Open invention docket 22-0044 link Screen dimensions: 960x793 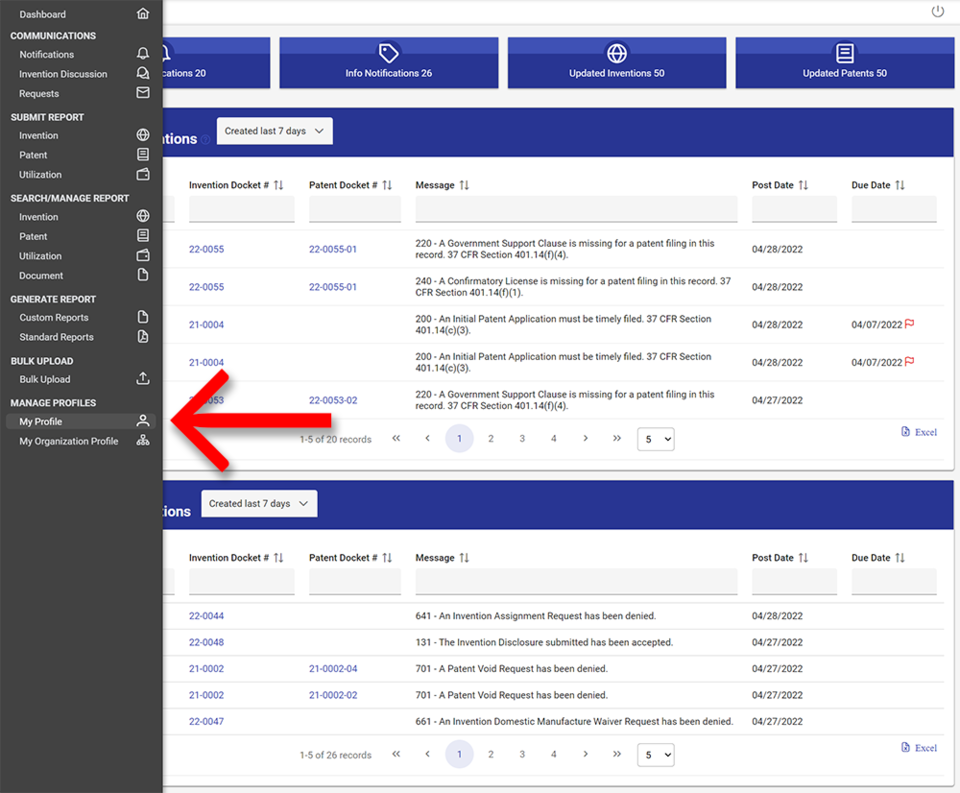point(206,616)
